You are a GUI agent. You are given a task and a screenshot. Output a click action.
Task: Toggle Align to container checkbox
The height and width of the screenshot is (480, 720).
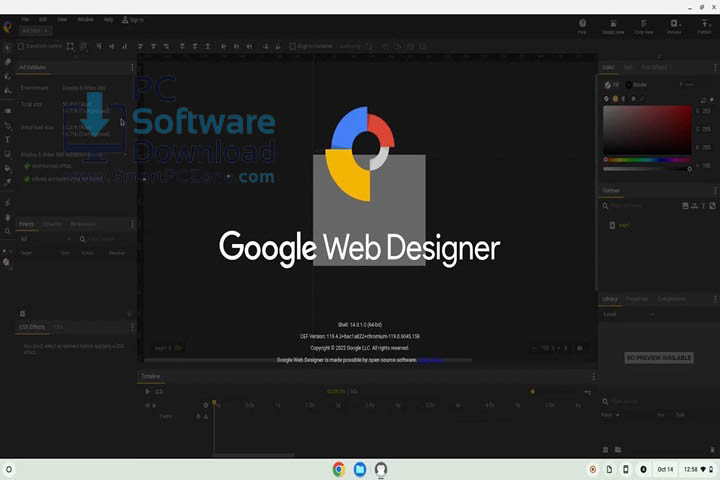(x=292, y=46)
